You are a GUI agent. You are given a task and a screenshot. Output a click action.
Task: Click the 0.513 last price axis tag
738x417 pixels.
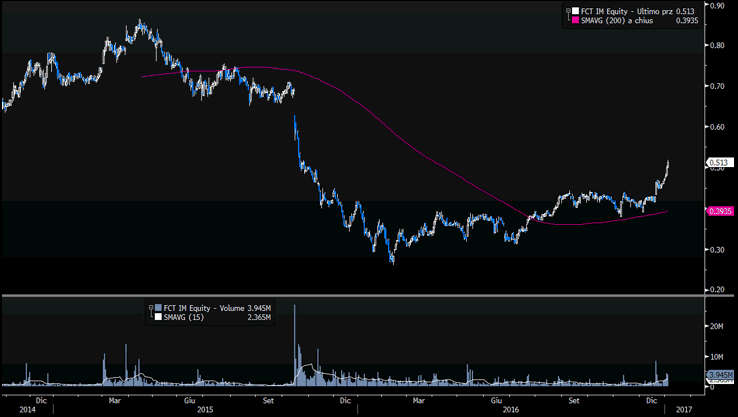719,162
